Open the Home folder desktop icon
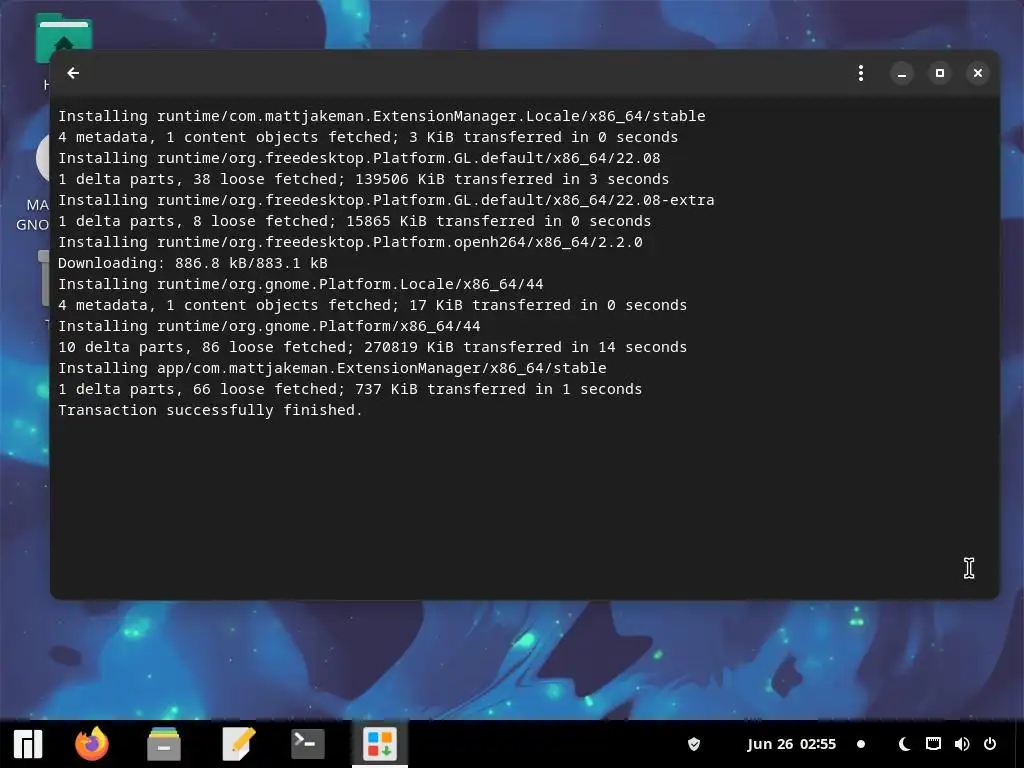Screen dimensions: 1024x768 tap(63, 39)
